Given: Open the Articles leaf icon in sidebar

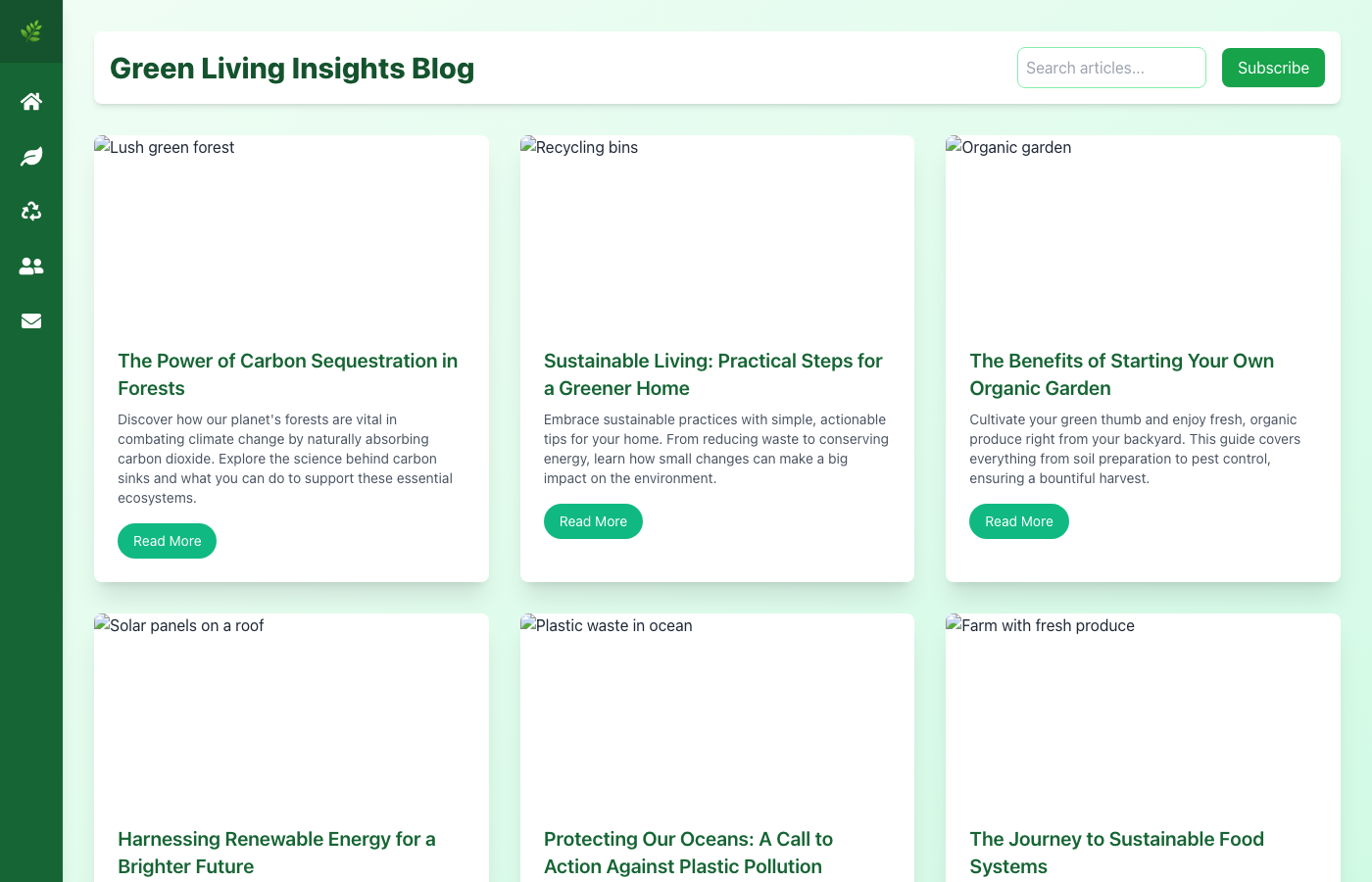Looking at the screenshot, I should click(30, 156).
